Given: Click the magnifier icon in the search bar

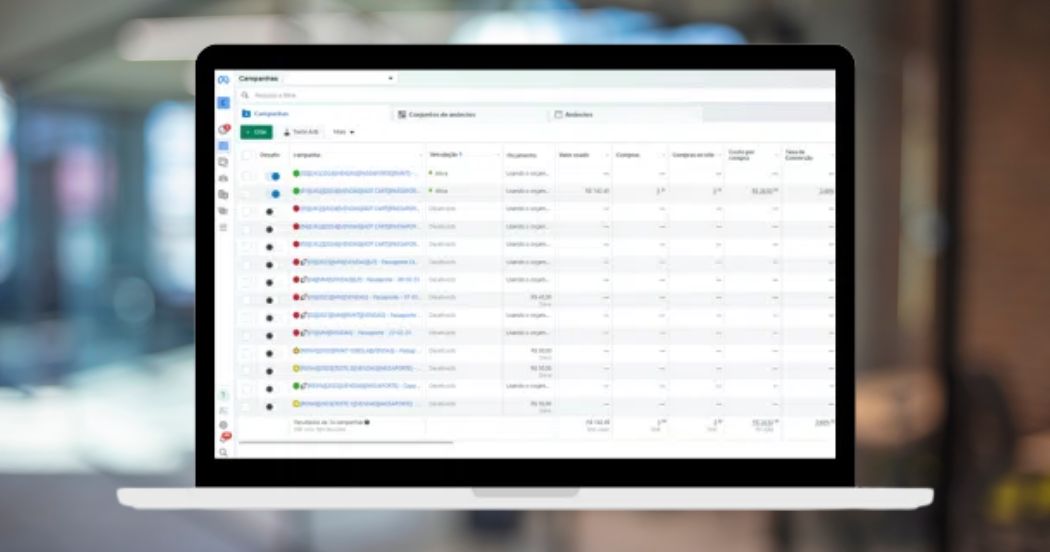Looking at the screenshot, I should 245,95.
